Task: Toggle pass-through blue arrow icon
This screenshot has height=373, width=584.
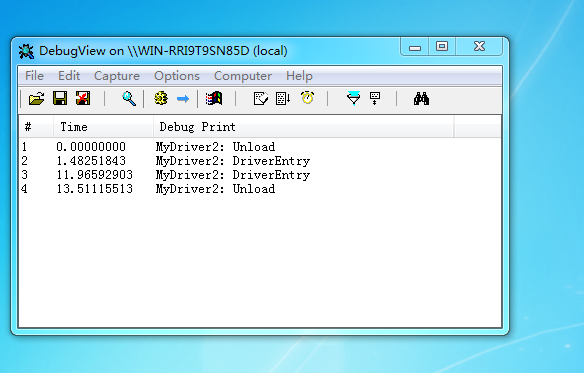Action: click(183, 99)
